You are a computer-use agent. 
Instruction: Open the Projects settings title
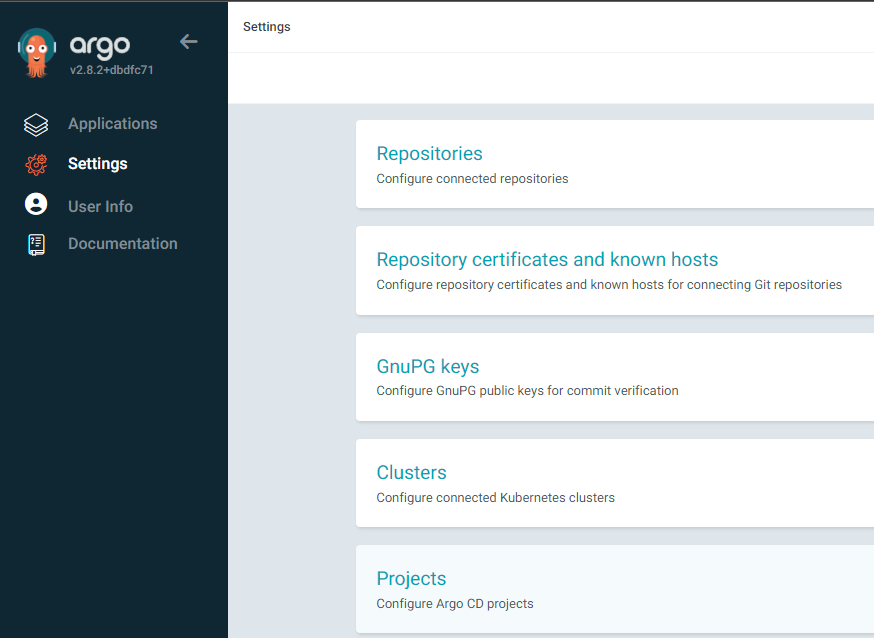click(x=411, y=579)
